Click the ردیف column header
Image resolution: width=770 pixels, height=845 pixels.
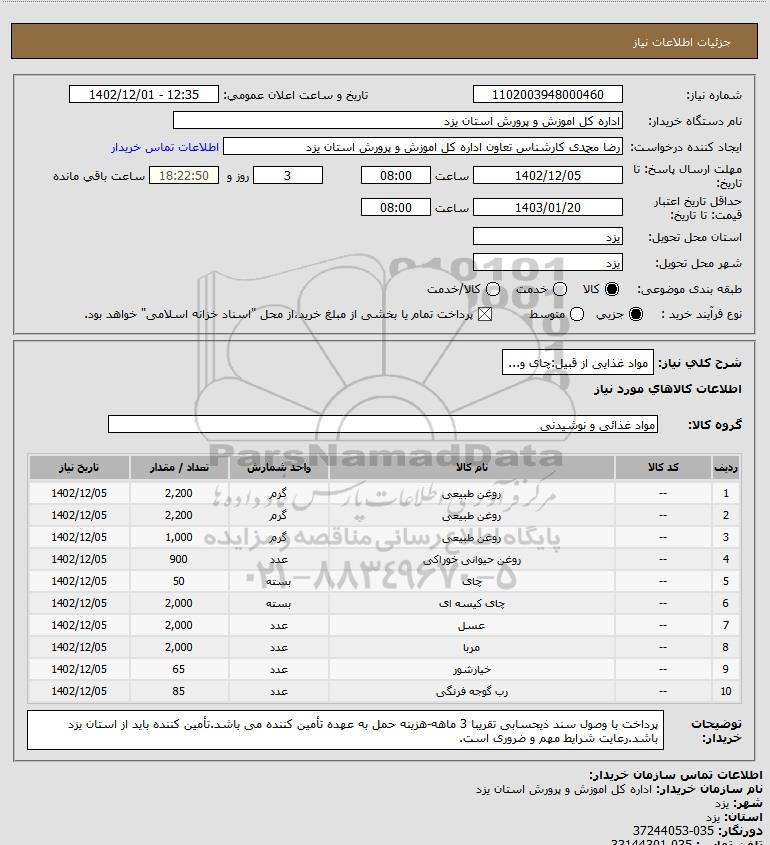pyautogui.click(x=726, y=467)
